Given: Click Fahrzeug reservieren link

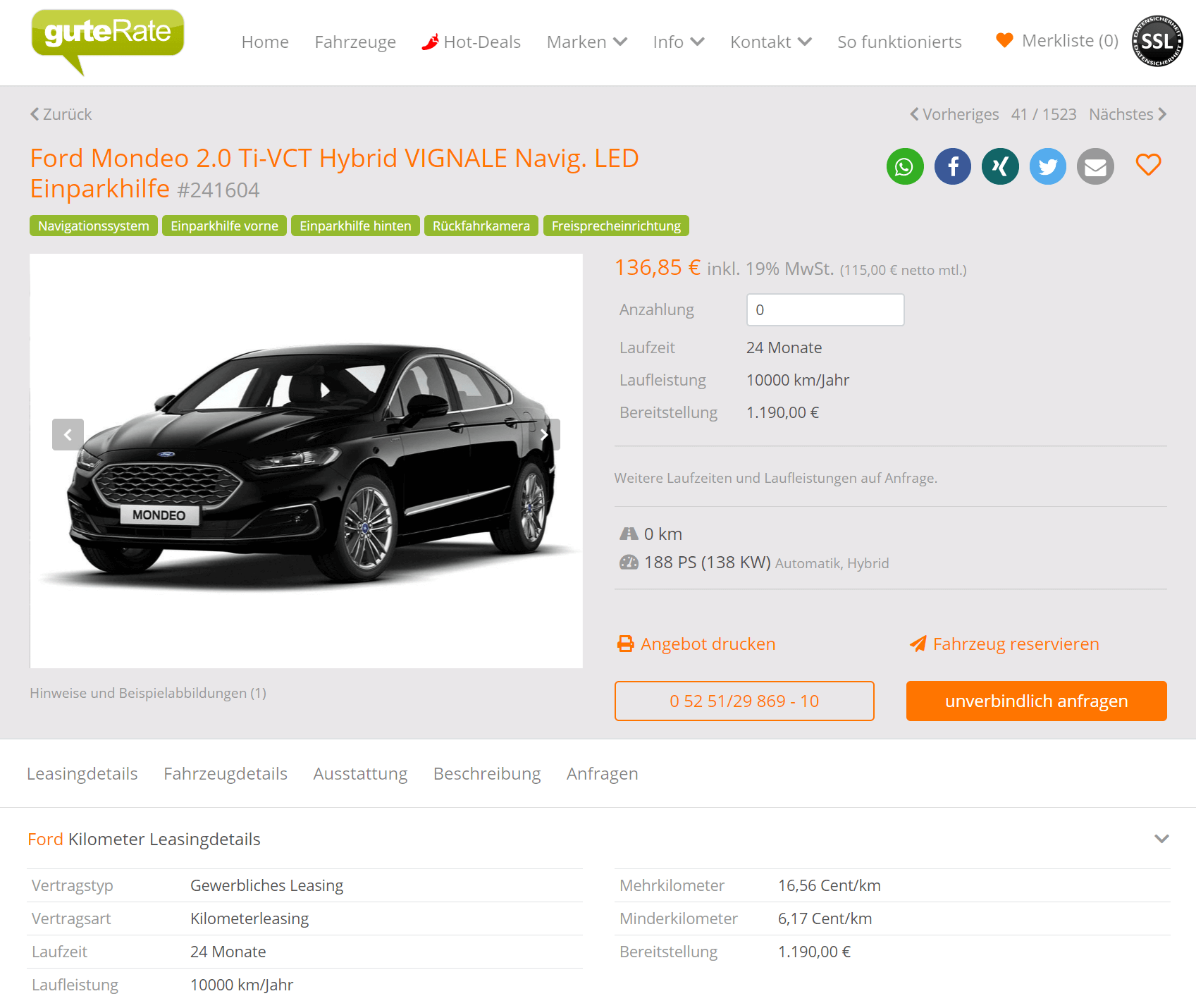Looking at the screenshot, I should coord(1004,644).
